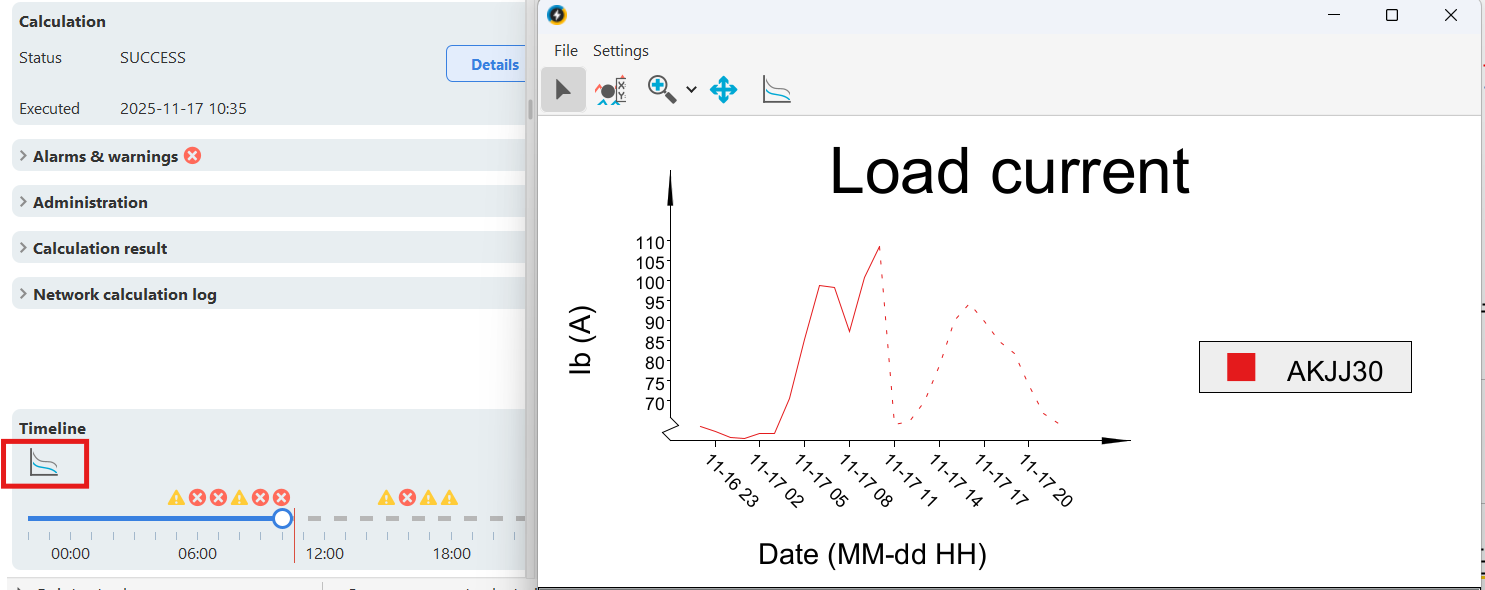Open the Settings menu
The height and width of the screenshot is (590, 1485).
click(620, 51)
